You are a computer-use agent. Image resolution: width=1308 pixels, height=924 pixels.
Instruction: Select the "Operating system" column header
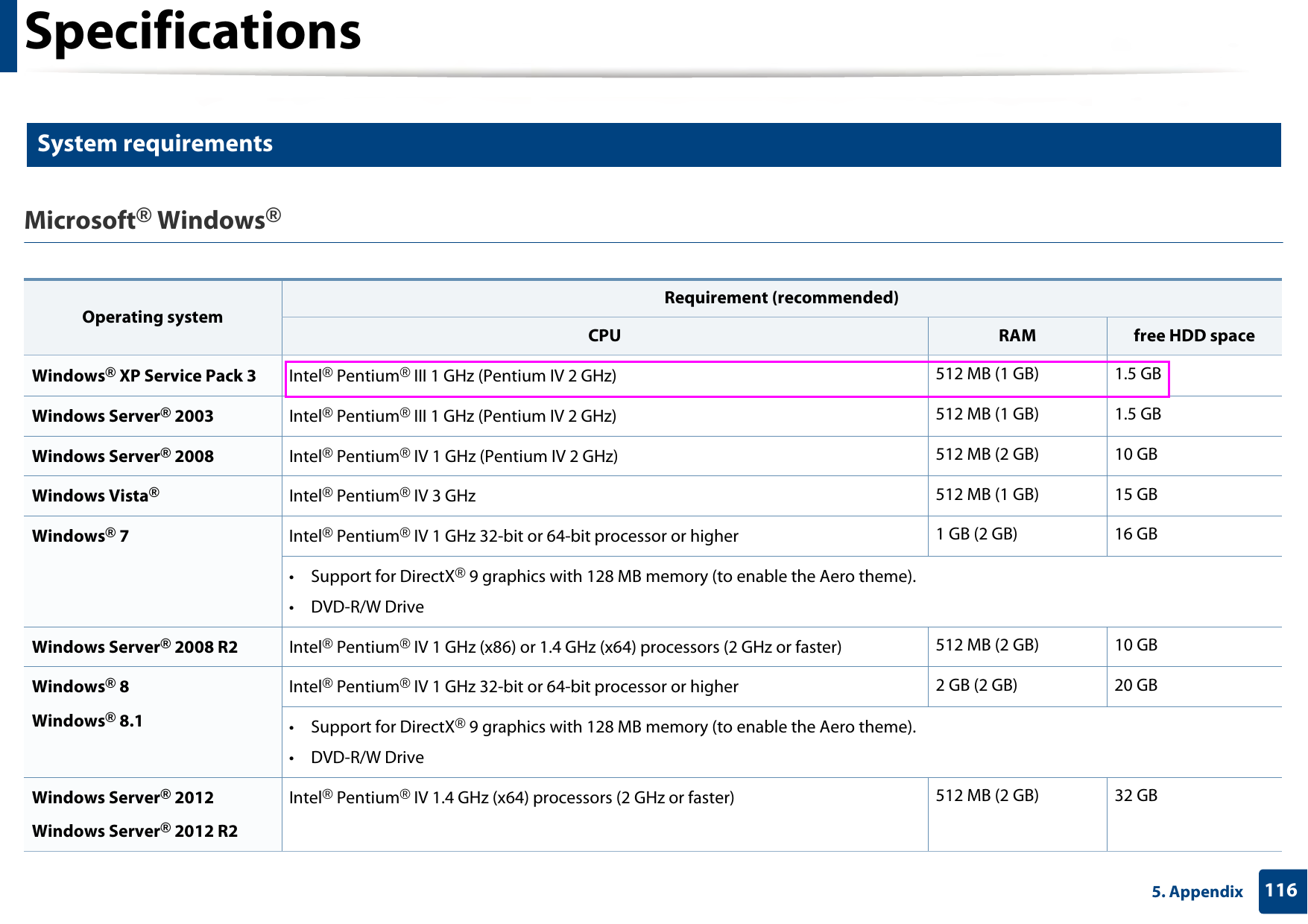pos(153,317)
